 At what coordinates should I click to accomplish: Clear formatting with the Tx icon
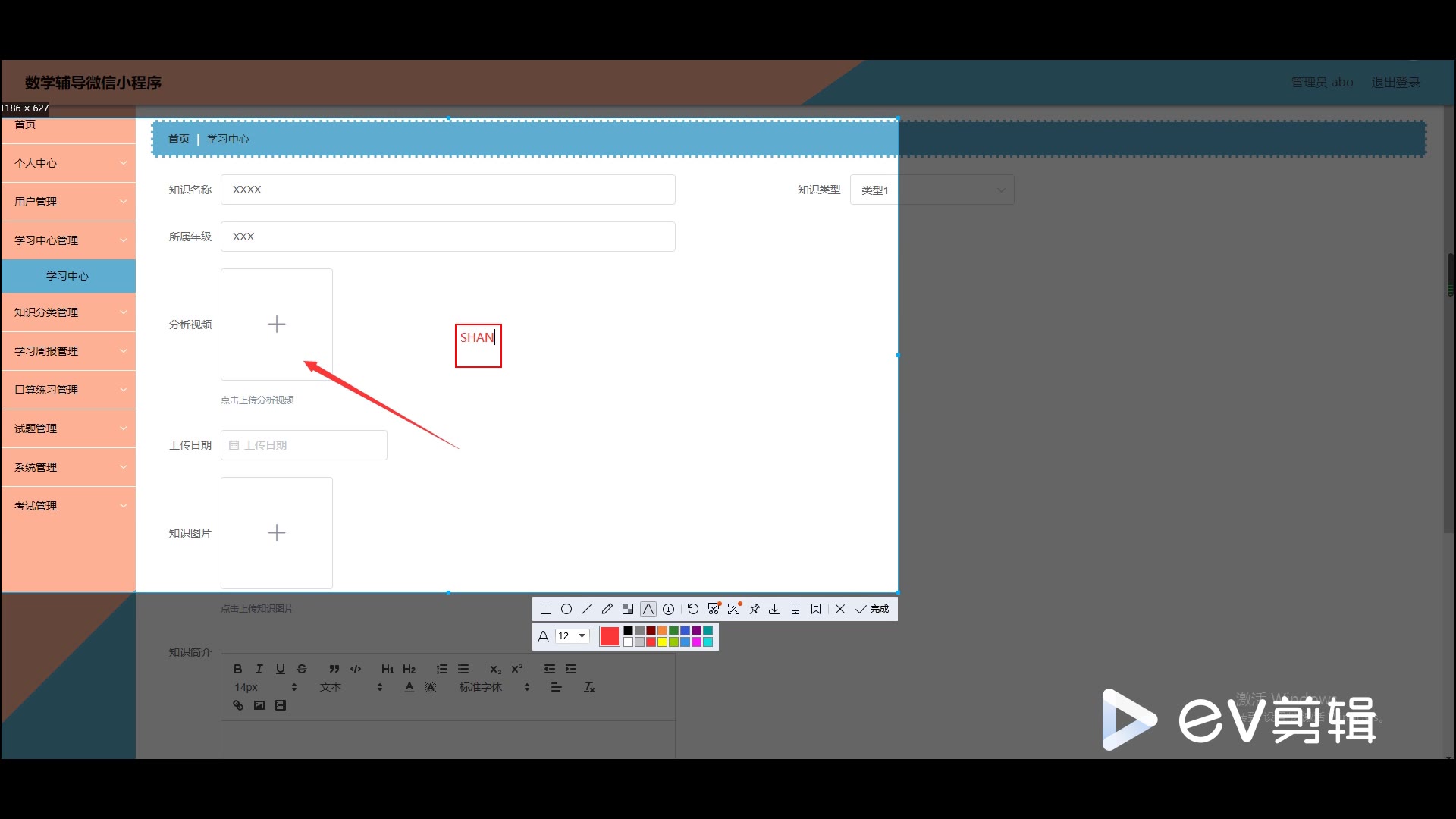click(588, 687)
